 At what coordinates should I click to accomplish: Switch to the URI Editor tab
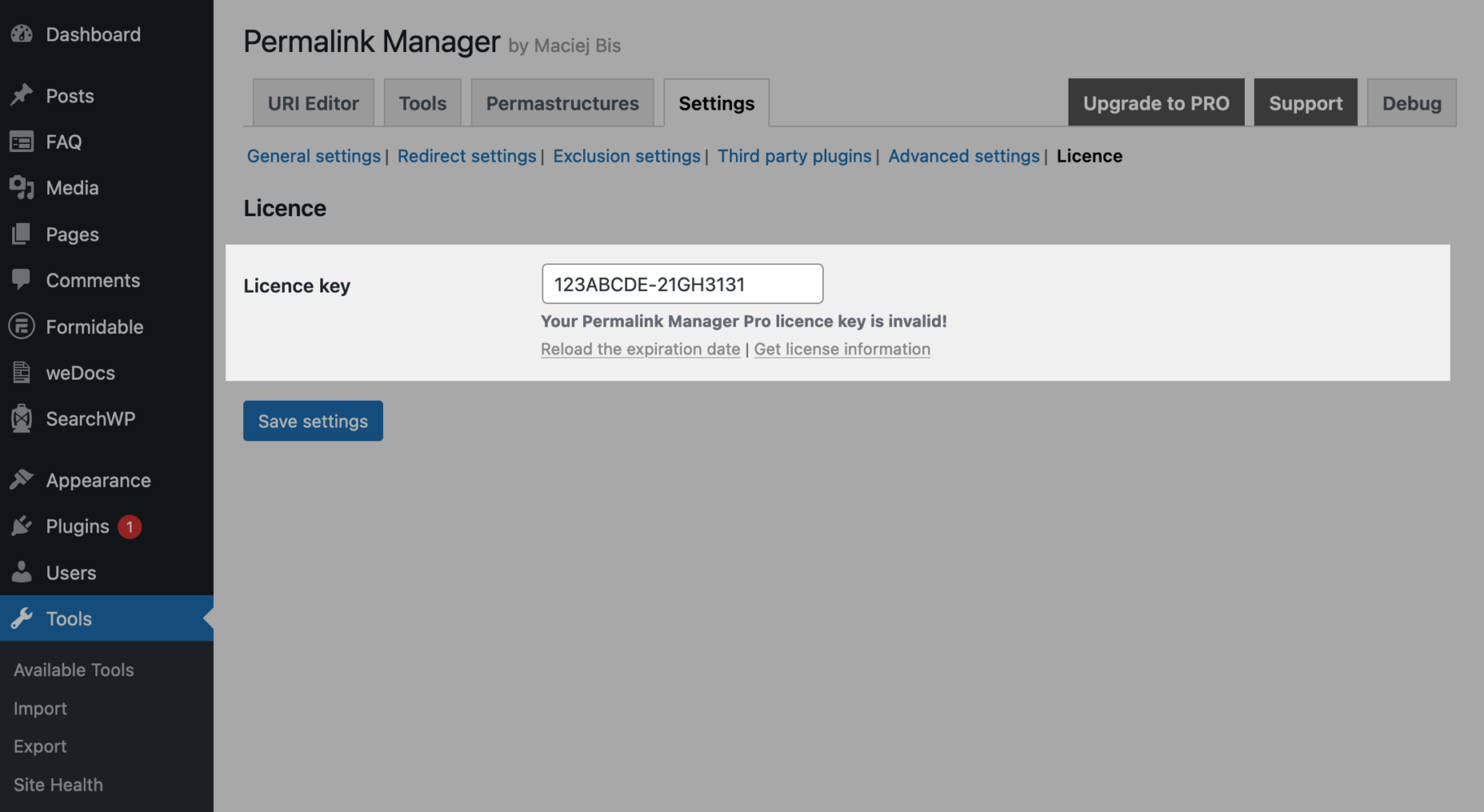(313, 102)
